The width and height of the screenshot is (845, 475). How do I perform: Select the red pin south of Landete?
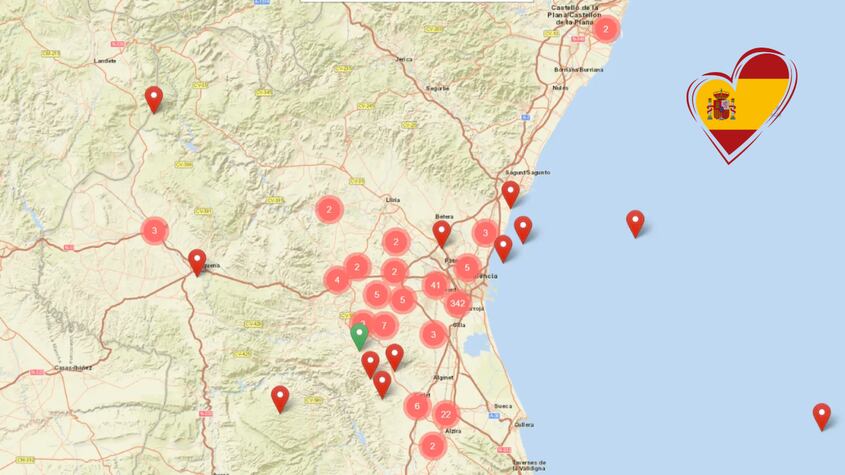(x=154, y=99)
